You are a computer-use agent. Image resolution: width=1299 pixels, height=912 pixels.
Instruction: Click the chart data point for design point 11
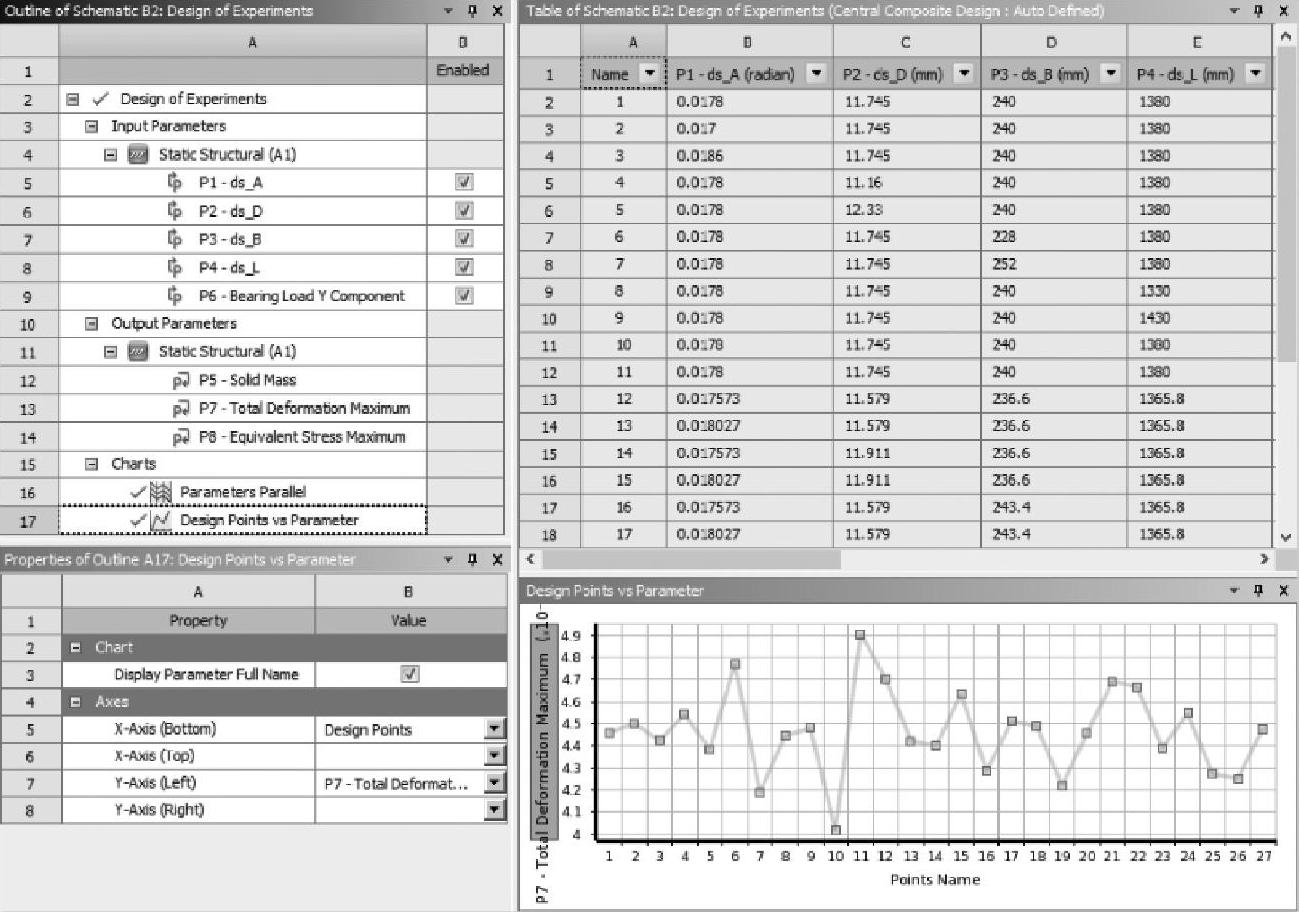point(860,635)
